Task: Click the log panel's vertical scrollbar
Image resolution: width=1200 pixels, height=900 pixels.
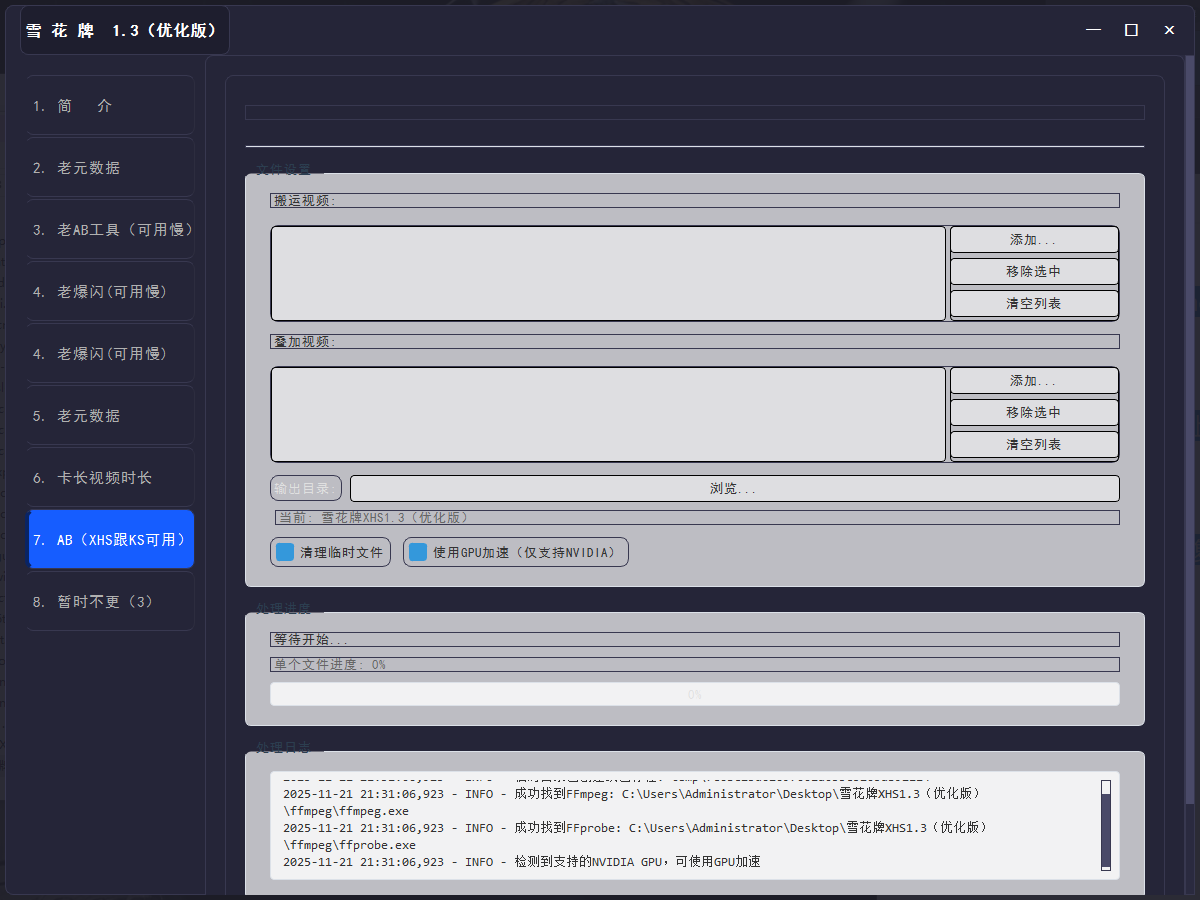Action: (x=1106, y=826)
